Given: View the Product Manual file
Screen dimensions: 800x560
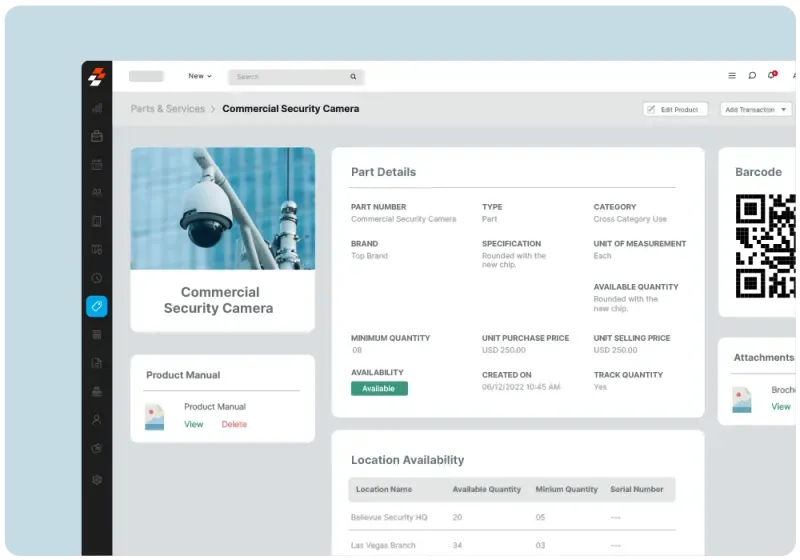Looking at the screenshot, I should tap(194, 424).
